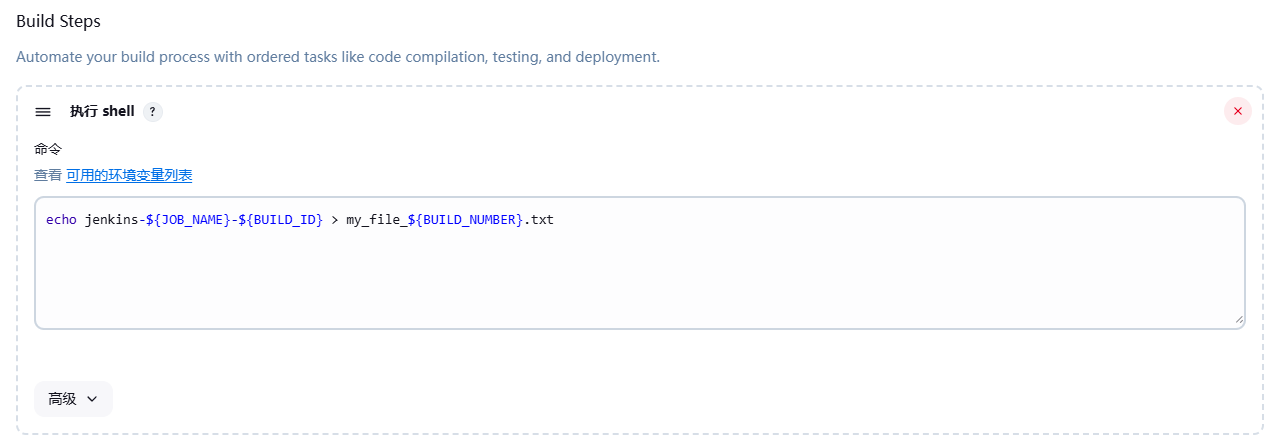1284x443 pixels.
Task: Click the ${BUILD_NUMBER} variable in the command
Action: pos(465,219)
